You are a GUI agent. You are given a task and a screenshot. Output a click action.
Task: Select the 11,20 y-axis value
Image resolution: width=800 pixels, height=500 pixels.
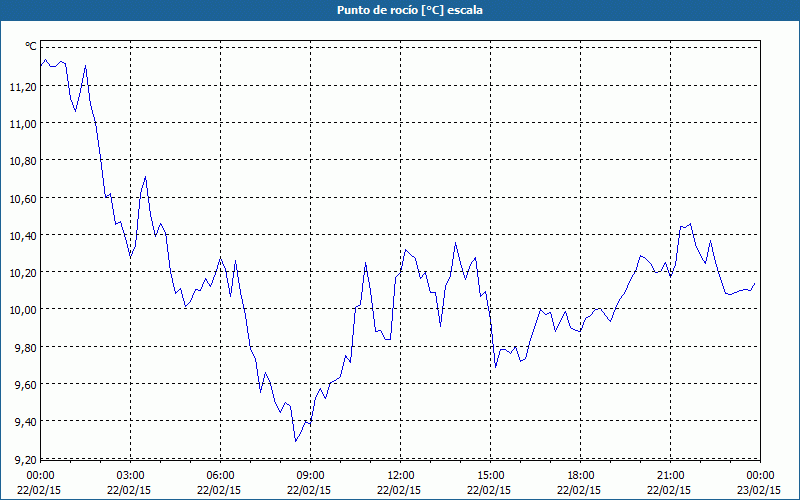pyautogui.click(x=23, y=87)
